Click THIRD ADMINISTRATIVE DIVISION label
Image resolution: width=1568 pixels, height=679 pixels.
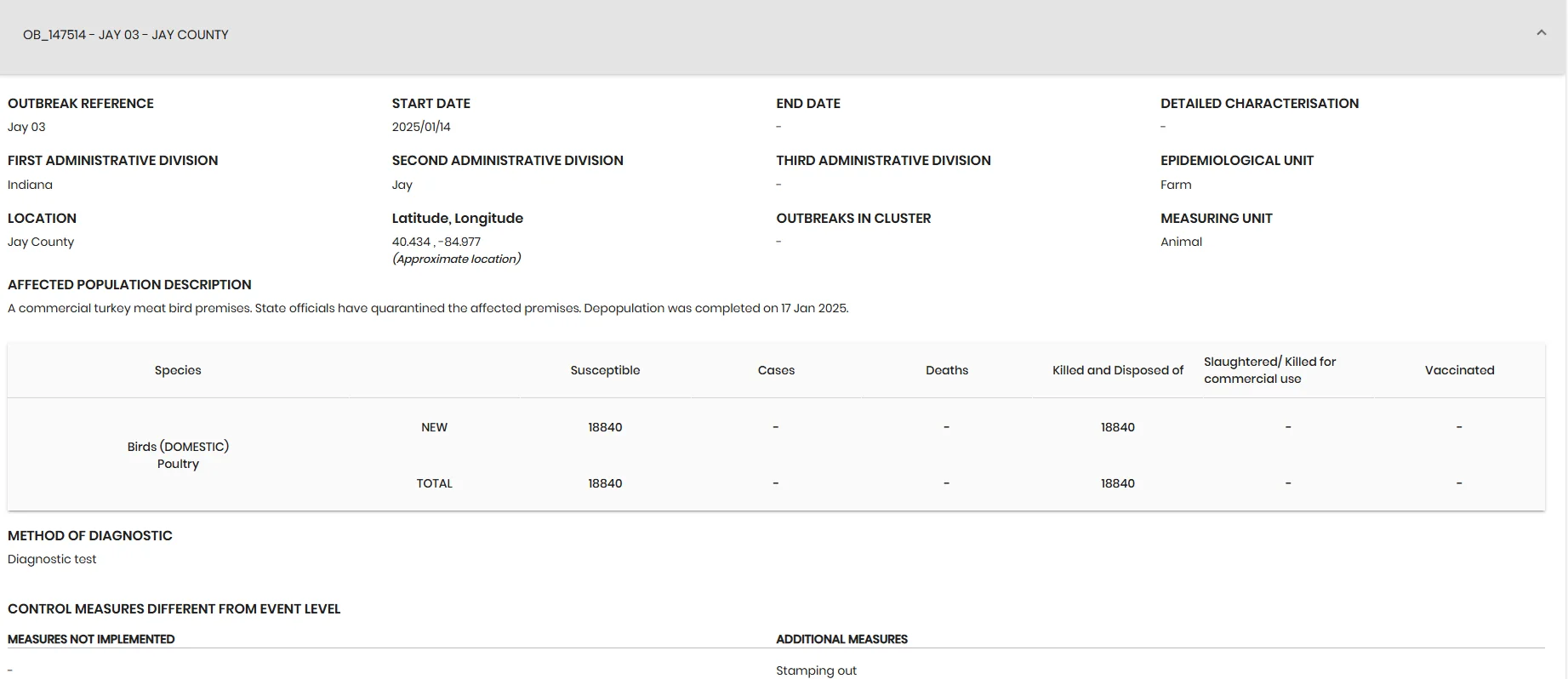coord(883,160)
